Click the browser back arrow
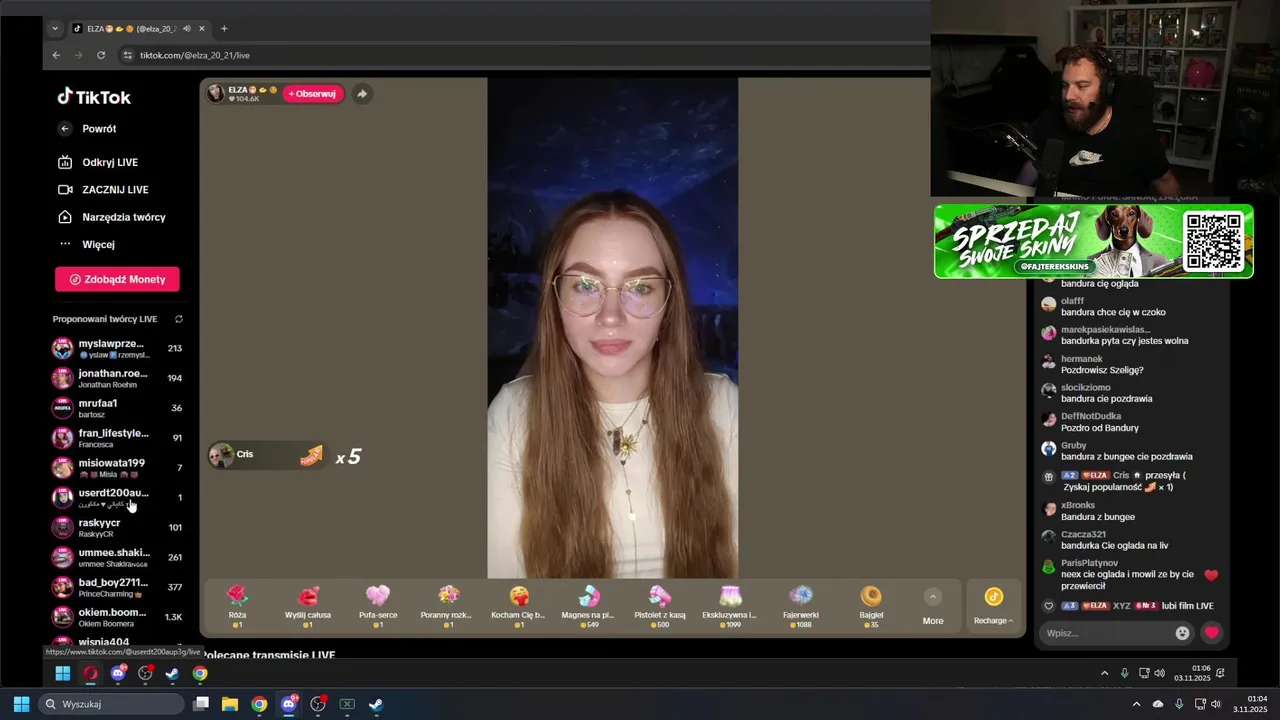Screen dimensions: 1280x720 coord(56,55)
